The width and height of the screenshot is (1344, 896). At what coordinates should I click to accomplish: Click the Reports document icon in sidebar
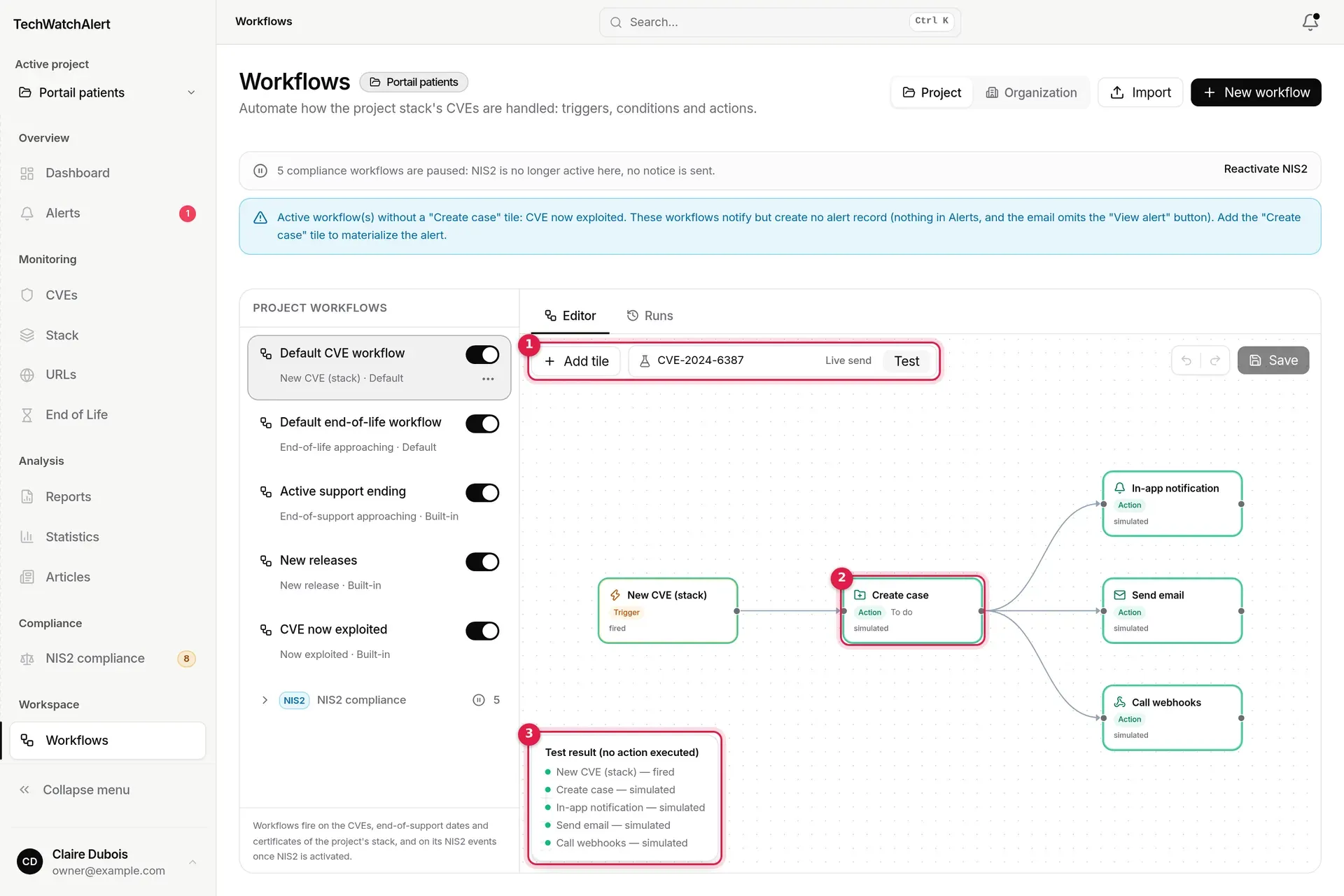(27, 497)
